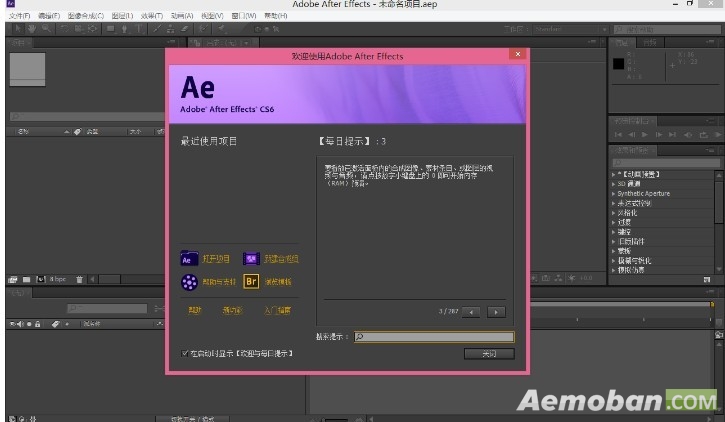Screen dimensions: 725x422
Task: Expand the 旧版插件 effects category
Action: click(x=614, y=242)
